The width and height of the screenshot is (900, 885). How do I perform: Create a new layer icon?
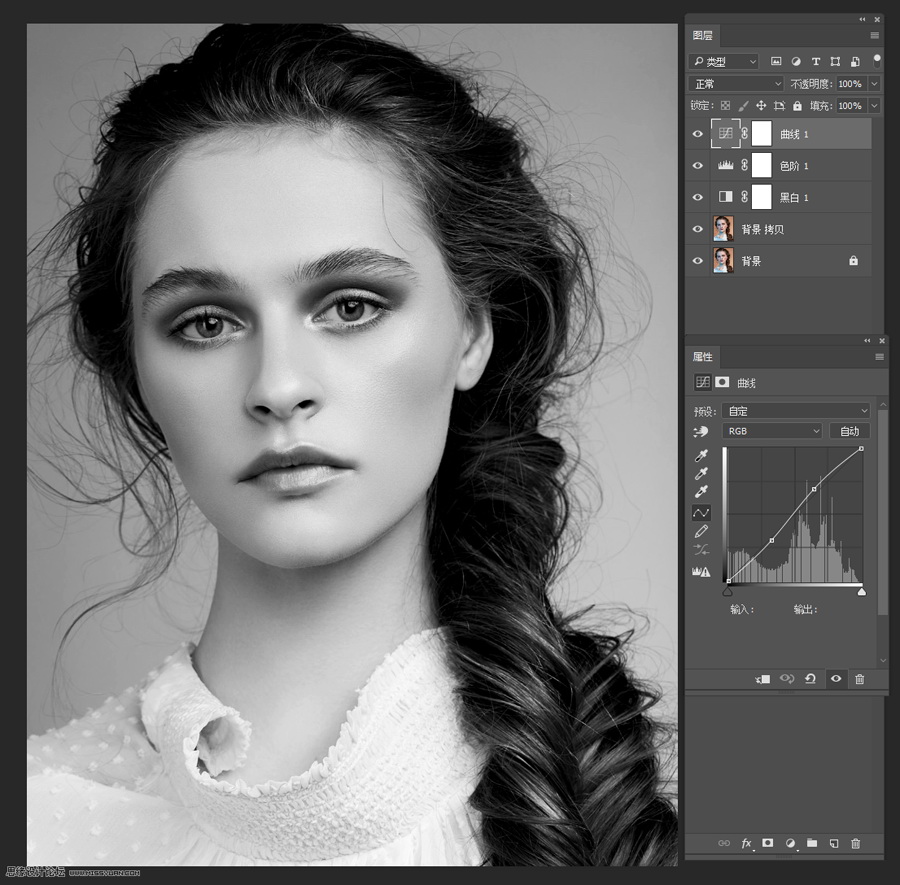[833, 843]
